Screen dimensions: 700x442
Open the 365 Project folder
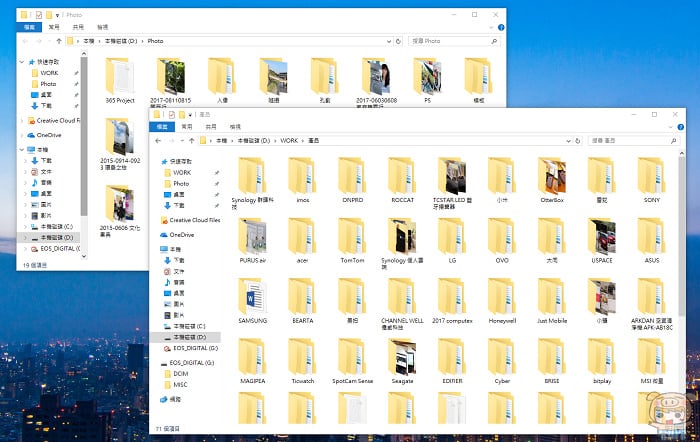point(120,81)
